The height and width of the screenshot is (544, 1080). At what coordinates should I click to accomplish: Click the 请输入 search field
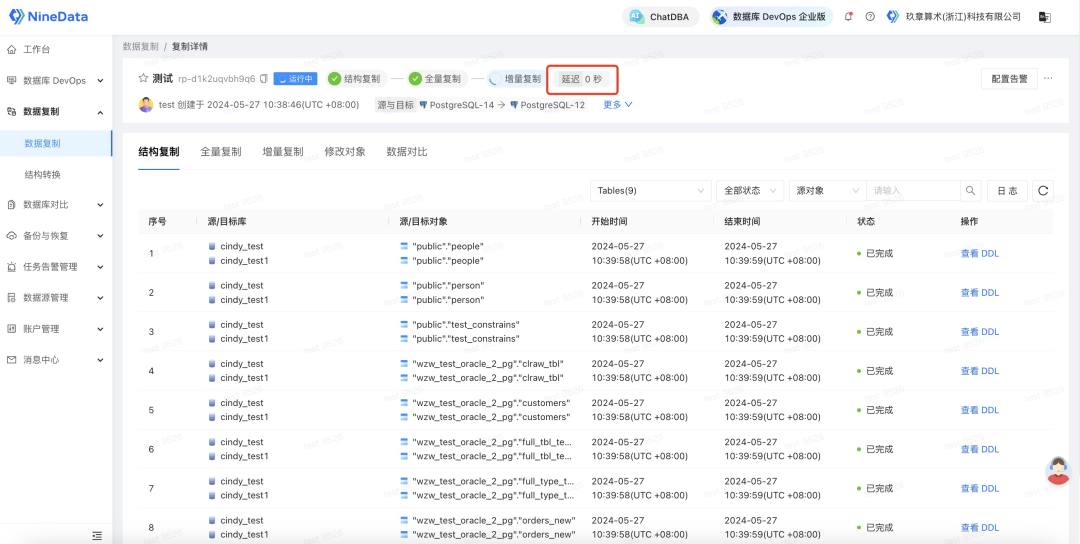coord(913,191)
